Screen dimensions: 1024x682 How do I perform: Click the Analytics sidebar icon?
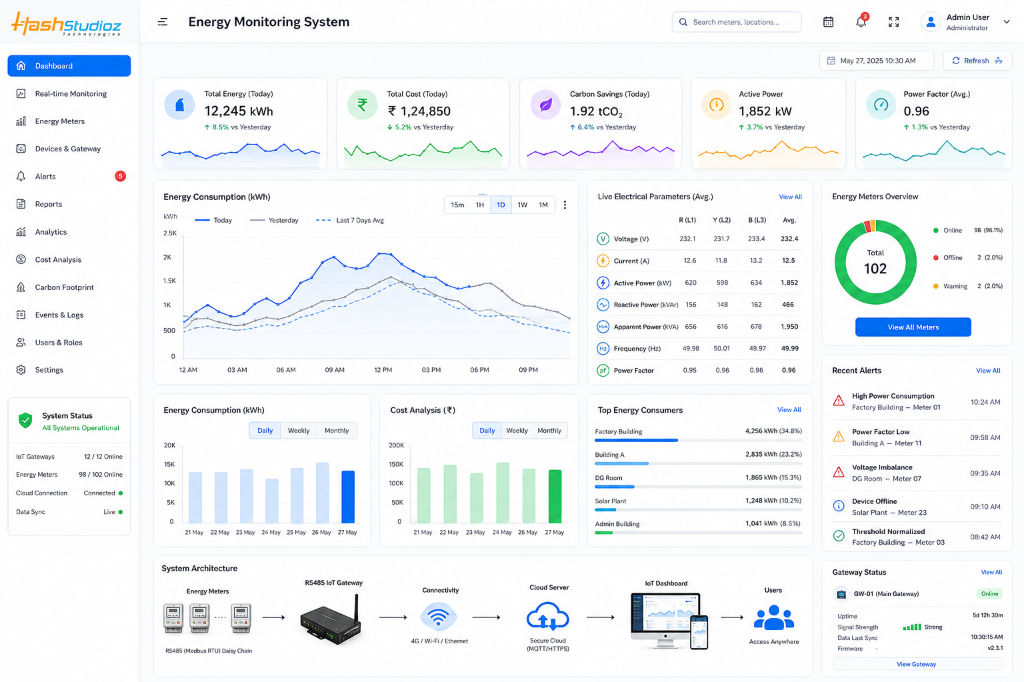pos(21,232)
